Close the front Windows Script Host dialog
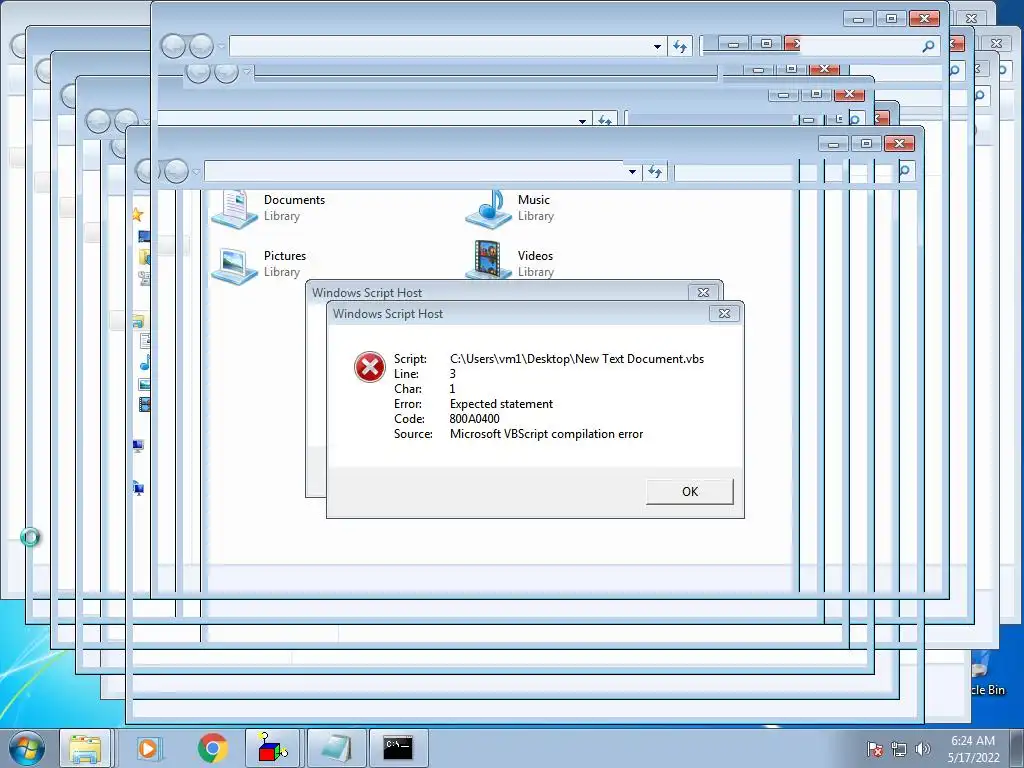Image resolution: width=1024 pixels, height=768 pixels. pos(724,313)
